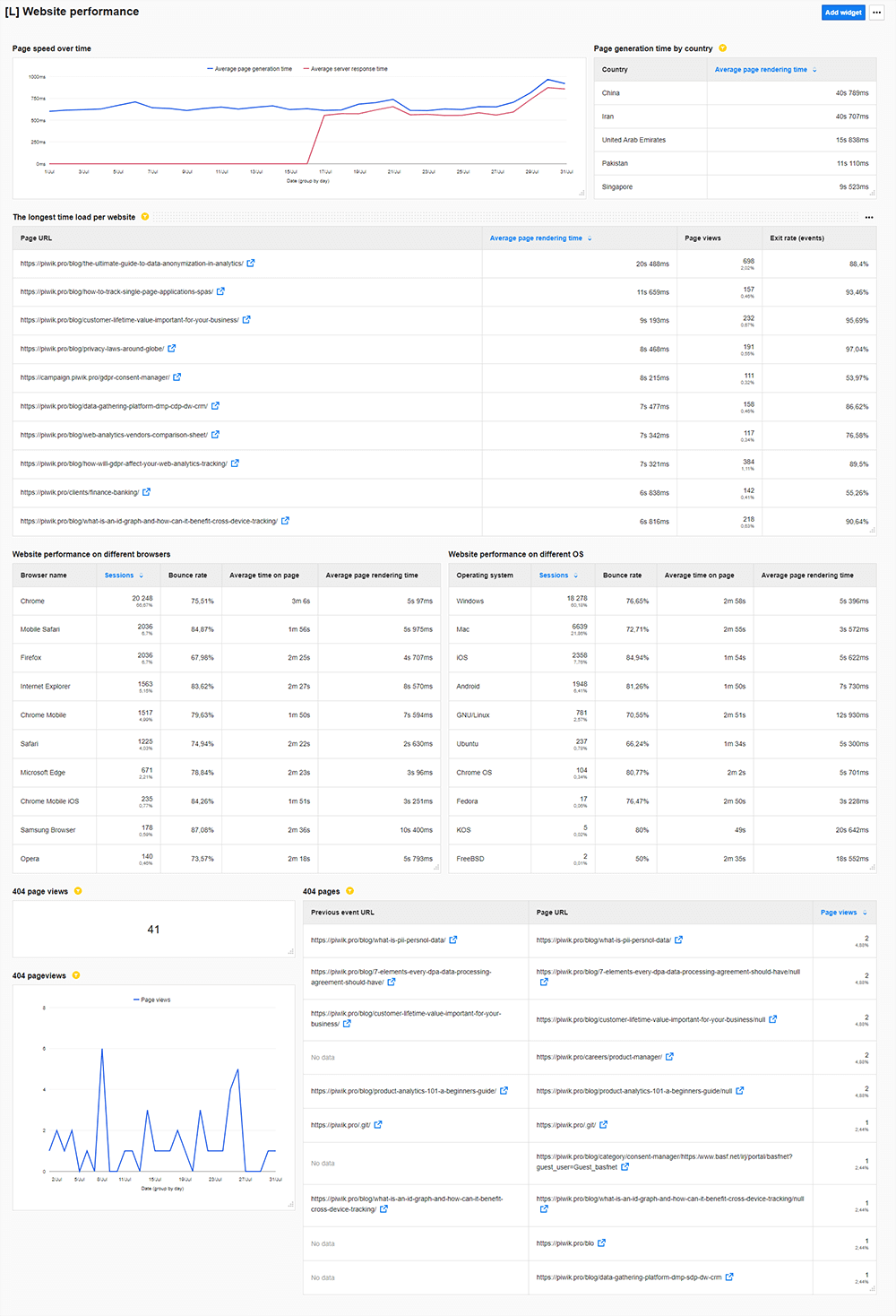Sort 404 pages table by Page views
This screenshot has height=1316, width=896.
[x=839, y=913]
